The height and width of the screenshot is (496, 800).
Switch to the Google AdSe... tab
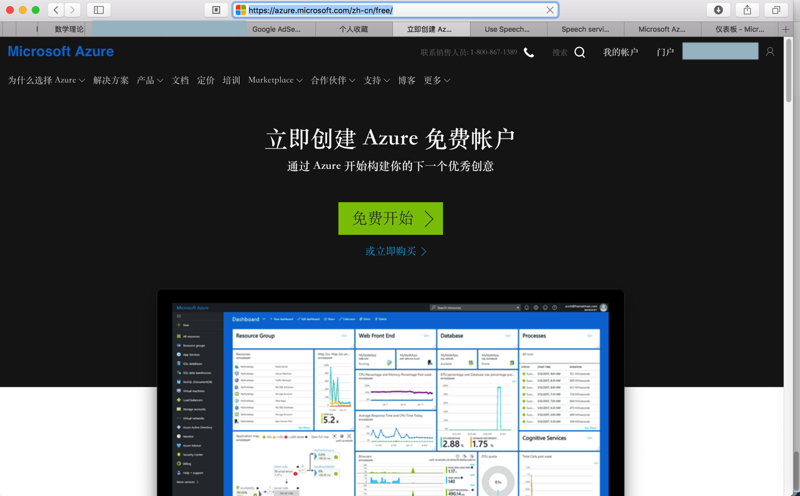click(x=277, y=29)
